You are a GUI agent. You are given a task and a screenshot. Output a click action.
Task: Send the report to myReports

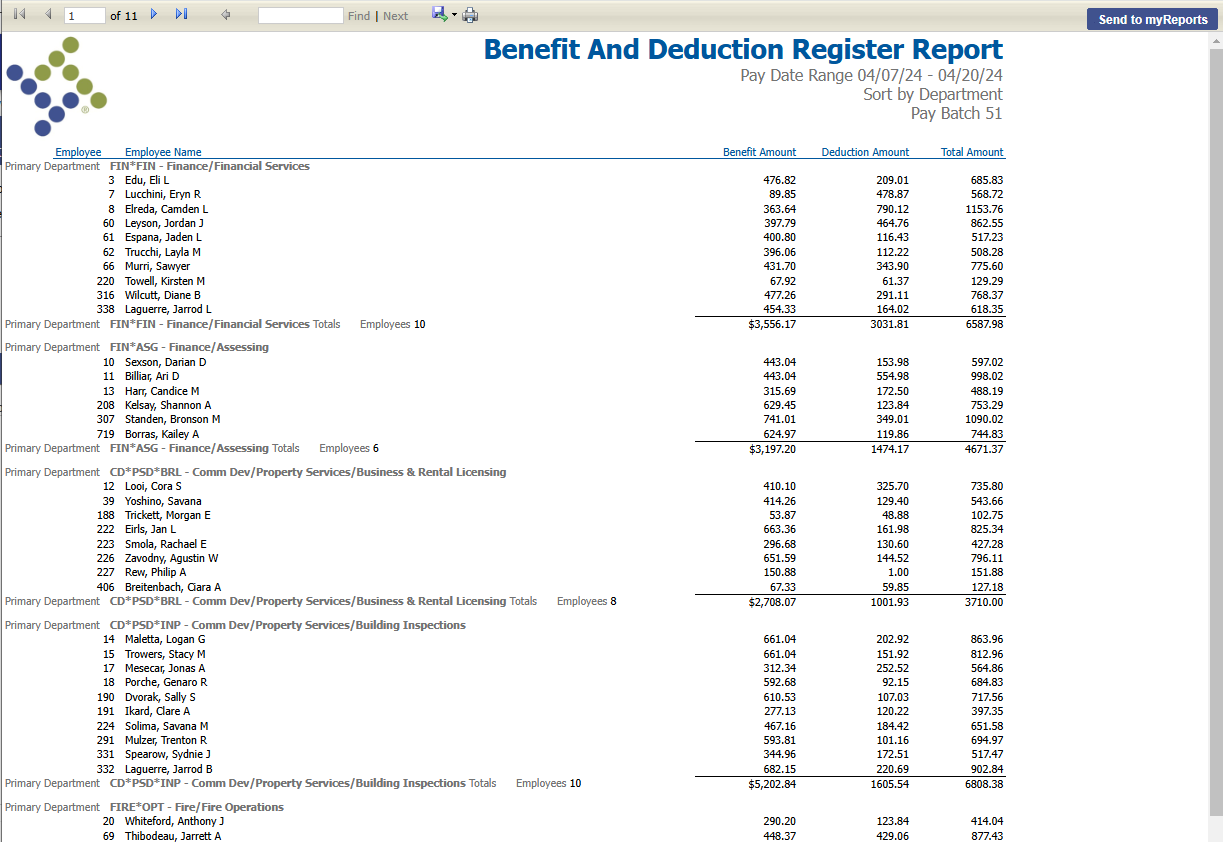1153,19
